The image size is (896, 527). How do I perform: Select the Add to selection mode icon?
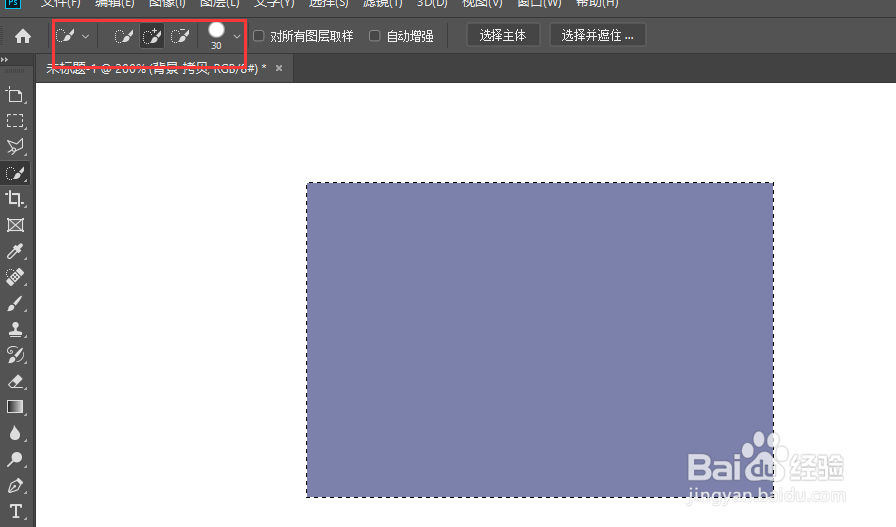(x=152, y=36)
